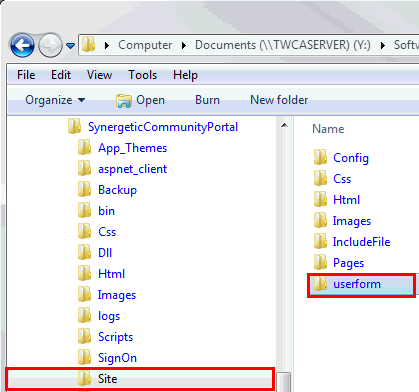Viewport: 419px width, 392px height.
Task: Select bin folder in tree
Action: click(x=106, y=211)
